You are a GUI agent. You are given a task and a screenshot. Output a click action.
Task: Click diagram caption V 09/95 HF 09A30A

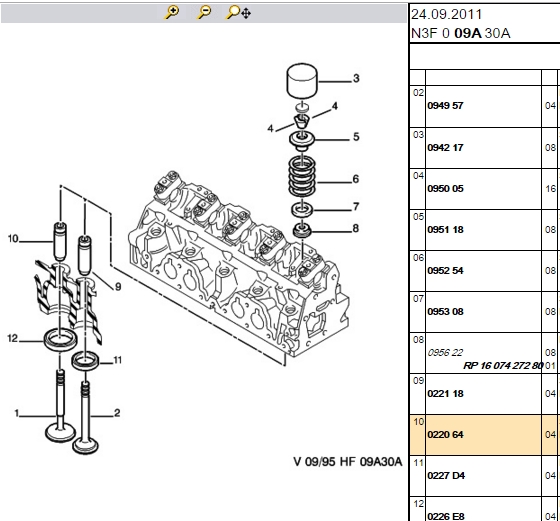point(348,462)
